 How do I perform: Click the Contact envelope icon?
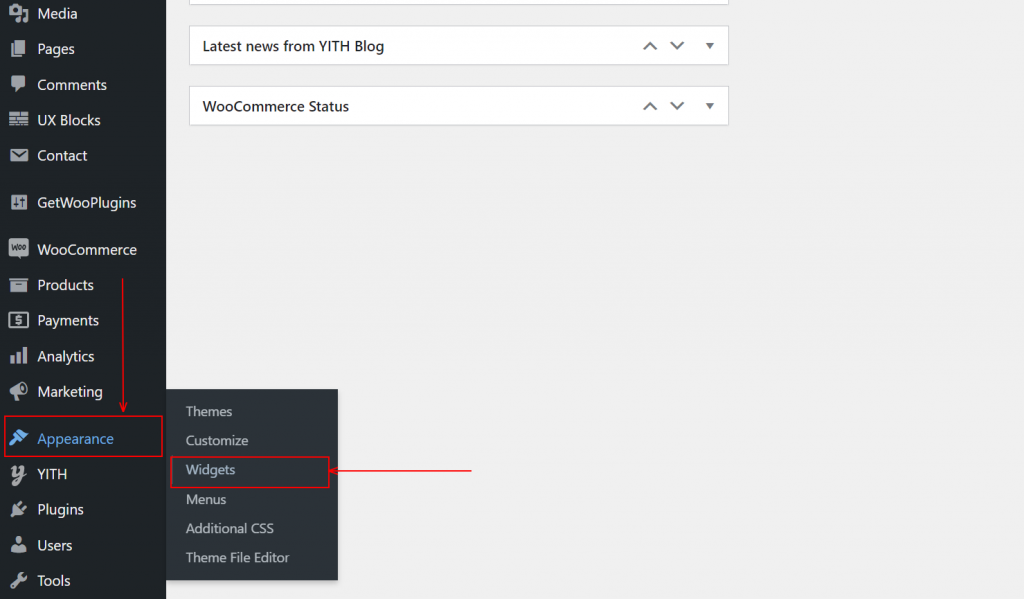18,155
